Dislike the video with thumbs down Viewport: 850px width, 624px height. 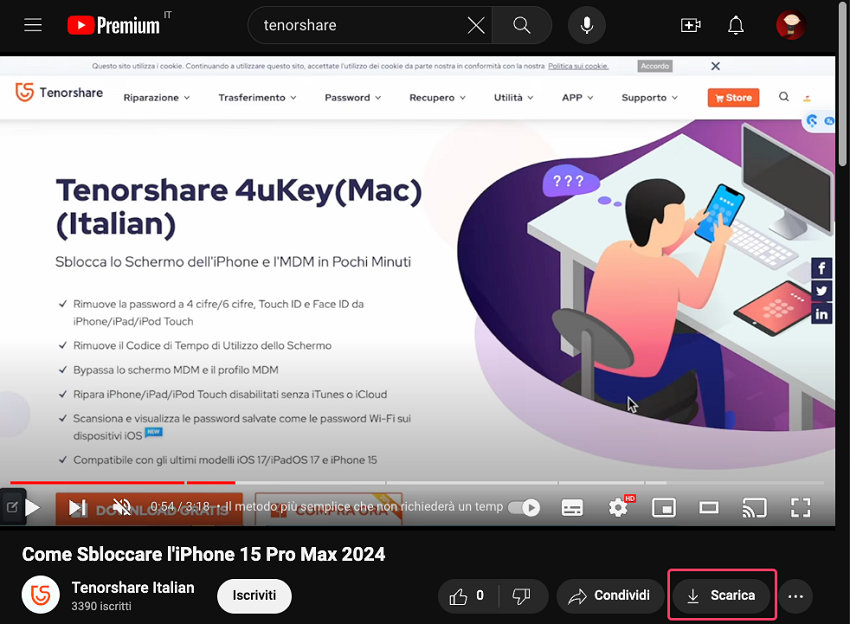coord(521,596)
